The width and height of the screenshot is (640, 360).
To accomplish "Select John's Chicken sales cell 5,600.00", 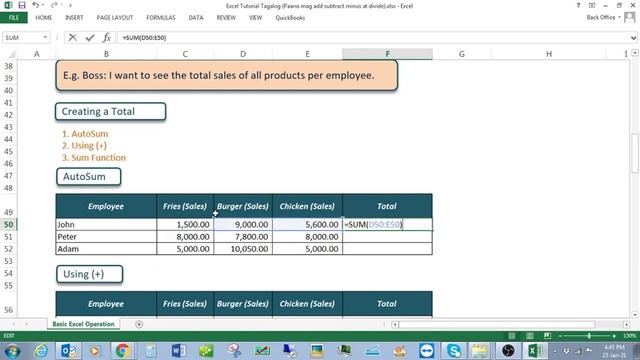I will [307, 224].
